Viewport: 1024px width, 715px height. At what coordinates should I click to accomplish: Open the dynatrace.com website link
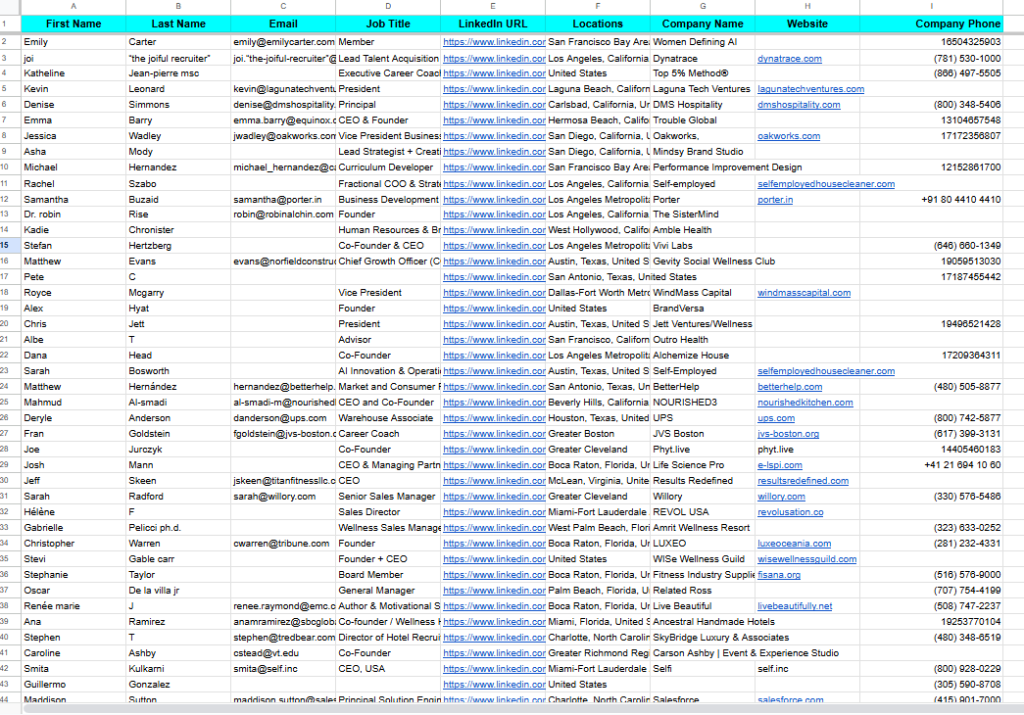coord(790,59)
